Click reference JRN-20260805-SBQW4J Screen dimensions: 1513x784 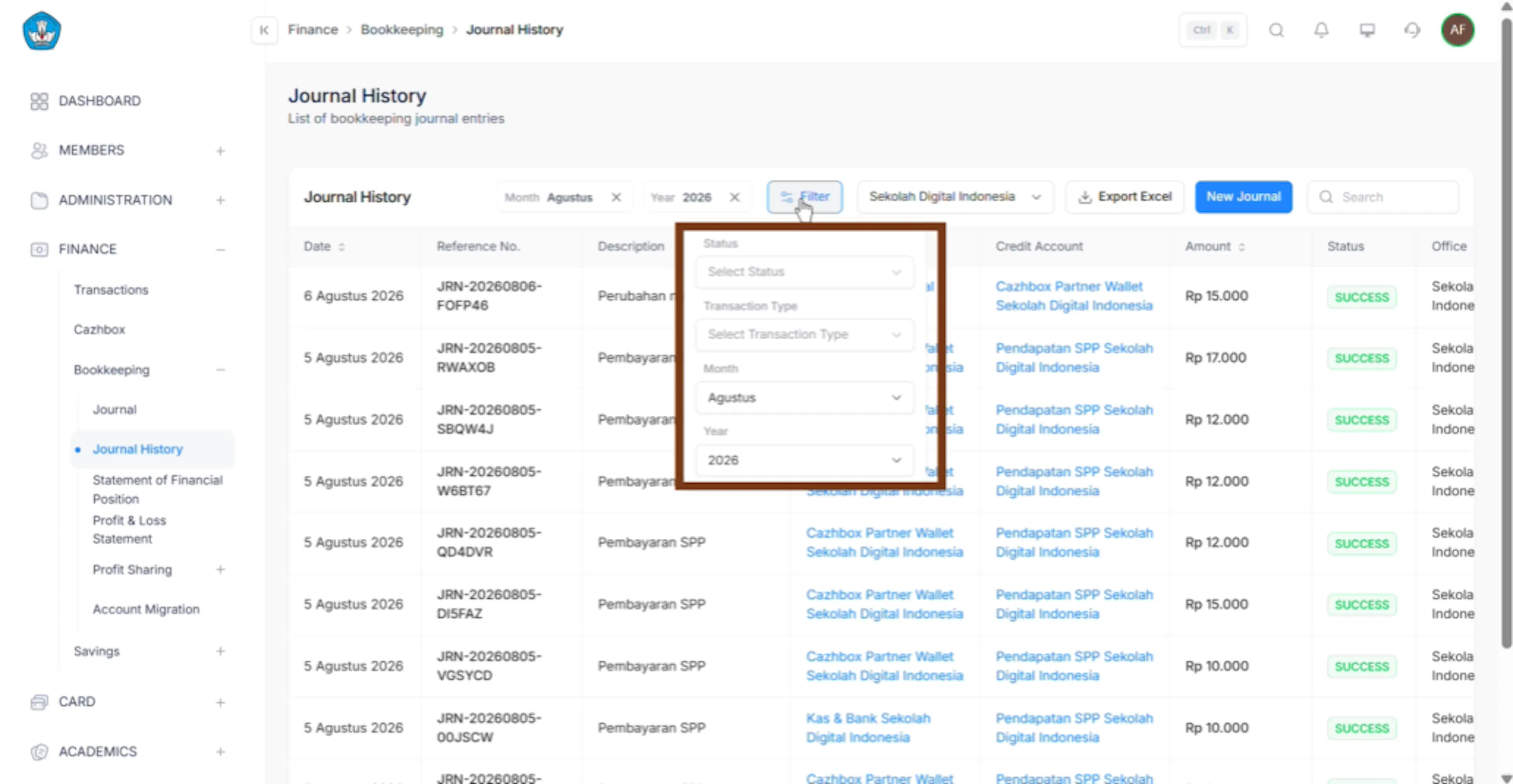click(489, 420)
